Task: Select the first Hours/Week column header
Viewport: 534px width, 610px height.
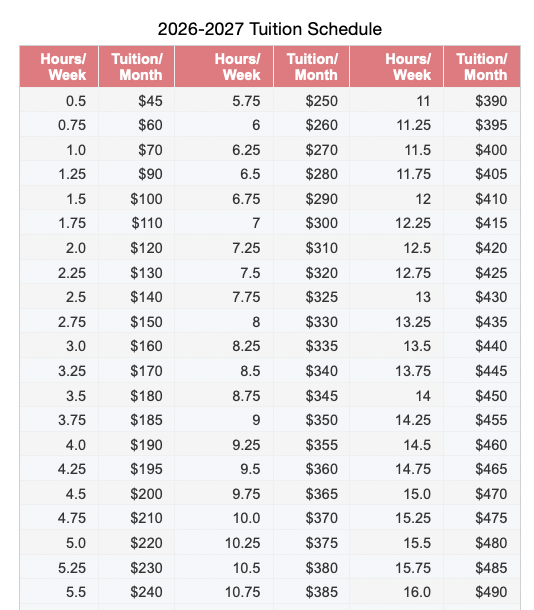Action: 59,67
